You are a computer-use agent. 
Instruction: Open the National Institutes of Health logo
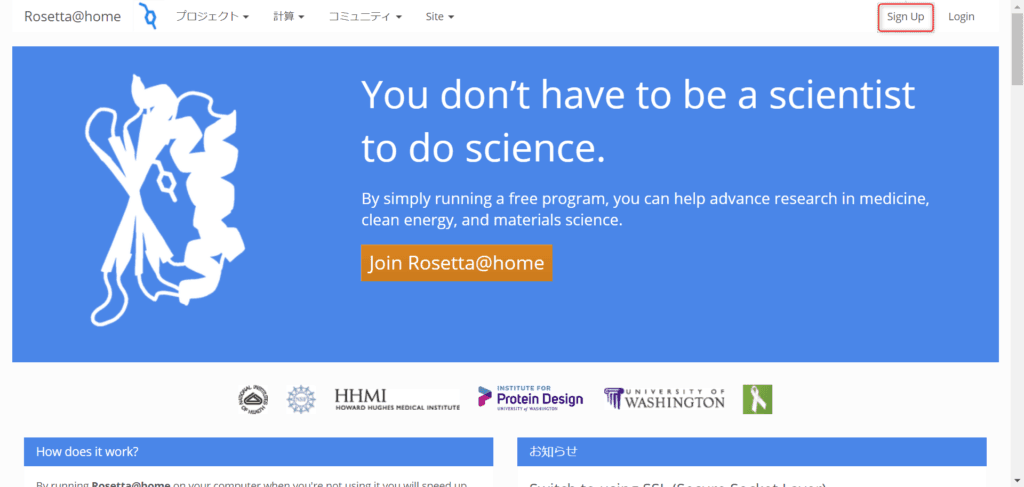(254, 399)
